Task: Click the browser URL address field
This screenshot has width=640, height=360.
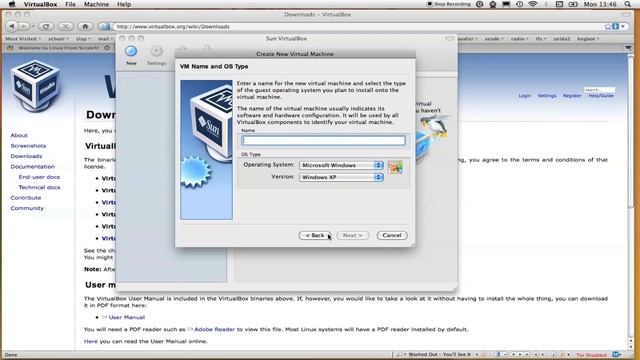Action: coord(359,27)
